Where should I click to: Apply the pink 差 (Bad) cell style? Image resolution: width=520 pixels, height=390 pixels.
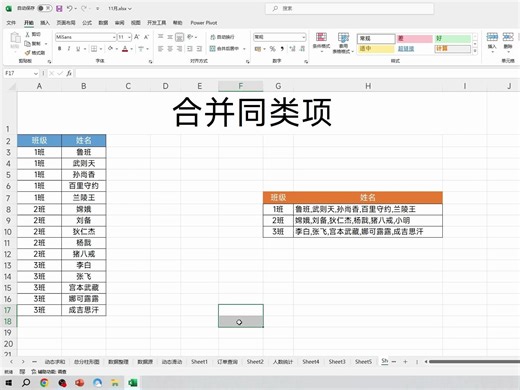point(414,39)
